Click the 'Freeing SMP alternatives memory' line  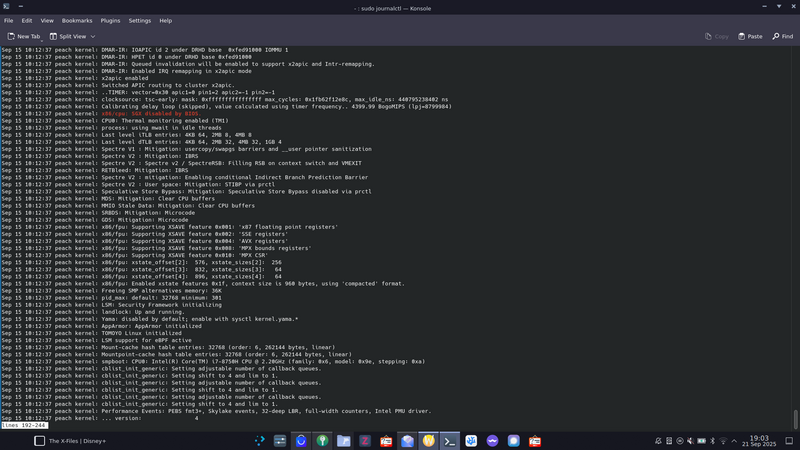pos(161,291)
